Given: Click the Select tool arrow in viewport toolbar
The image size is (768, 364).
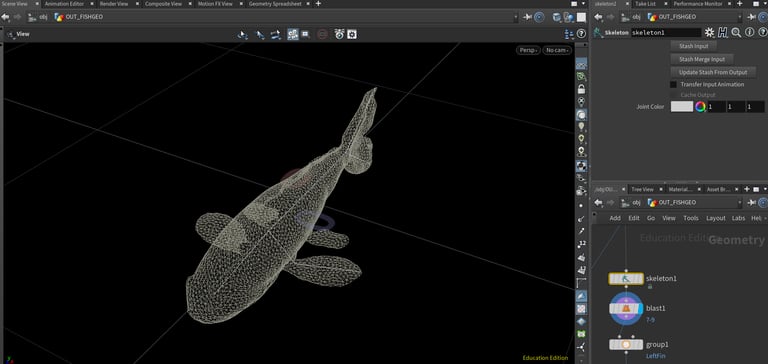Looking at the screenshot, I should (242, 34).
